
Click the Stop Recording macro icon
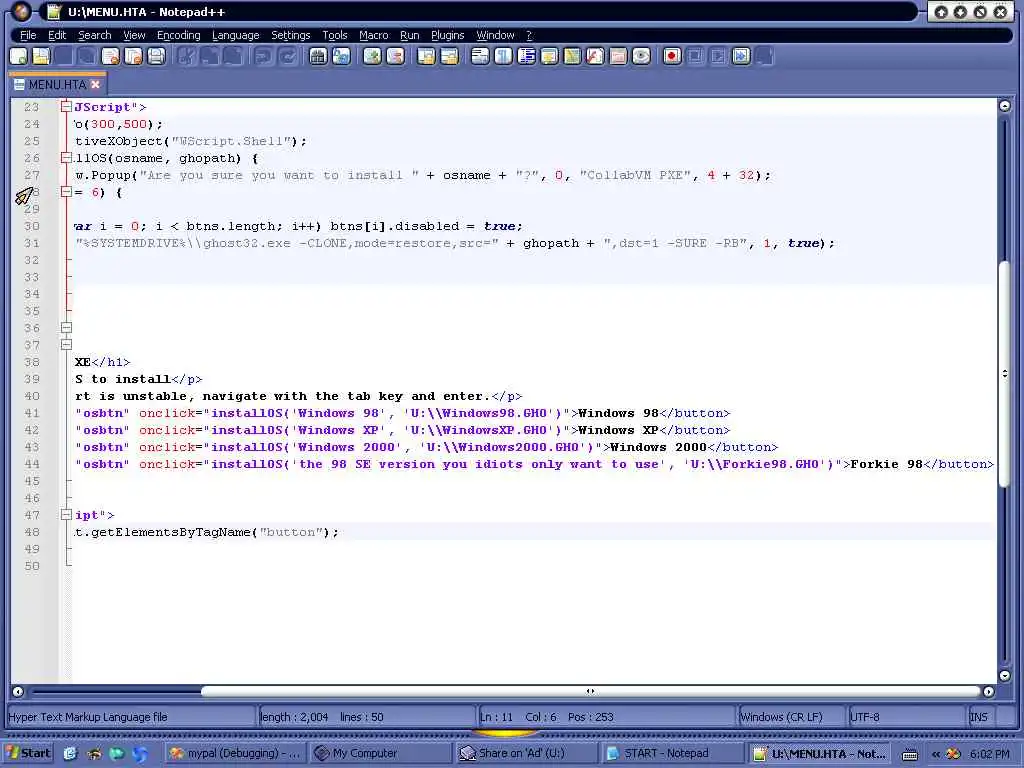pyautogui.click(x=695, y=56)
